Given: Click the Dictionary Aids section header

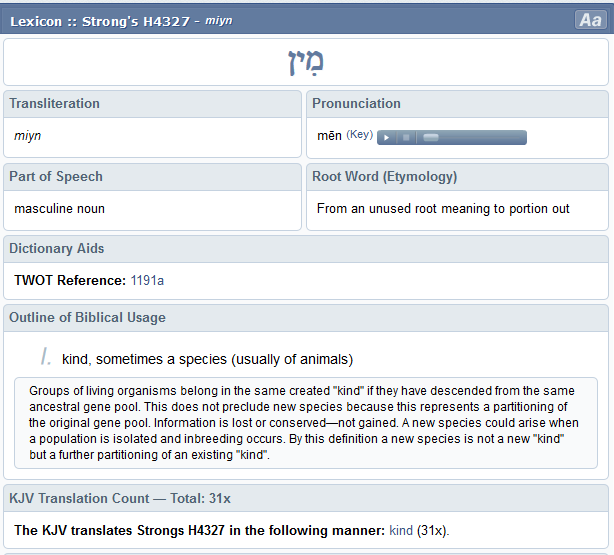Looking at the screenshot, I should (x=57, y=249).
